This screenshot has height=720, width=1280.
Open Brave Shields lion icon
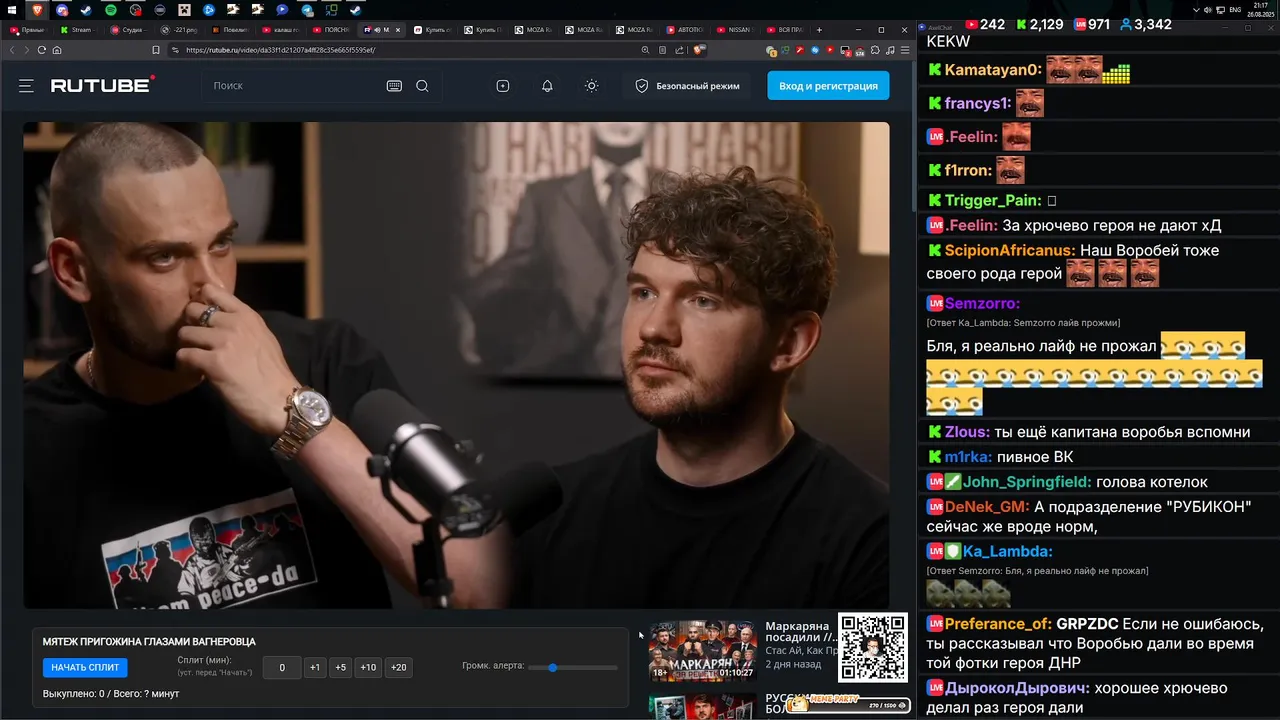[x=699, y=50]
